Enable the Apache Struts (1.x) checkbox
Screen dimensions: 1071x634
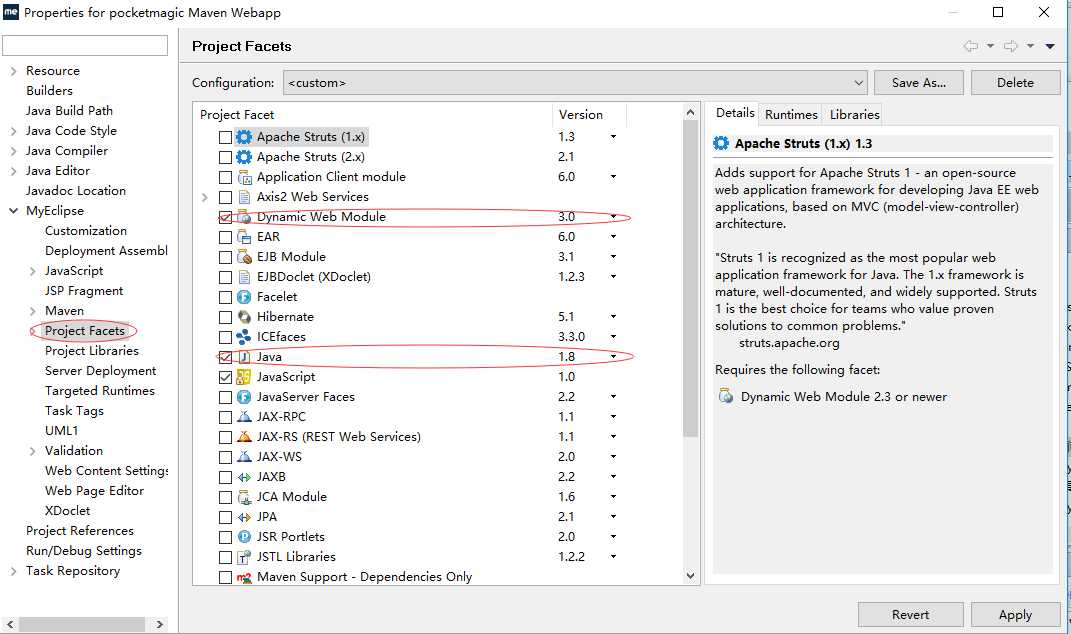pyautogui.click(x=225, y=137)
